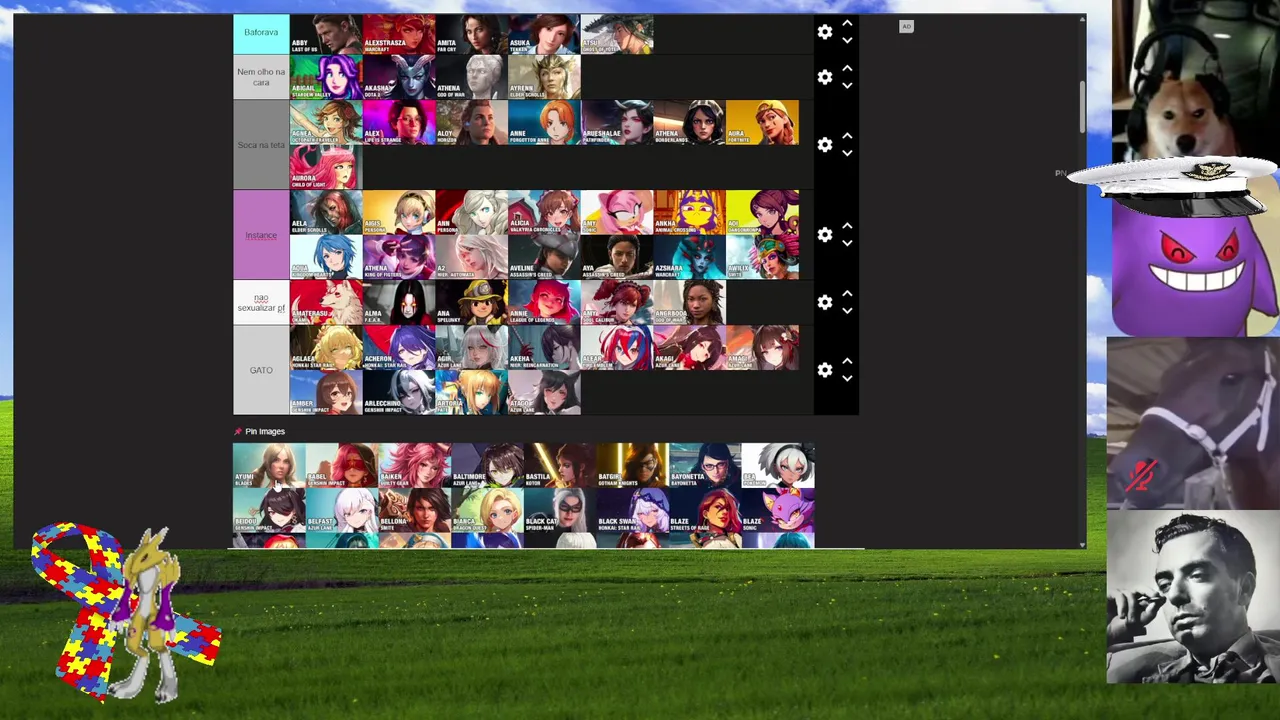
Task: Open settings gear for Soca na teta tier
Action: (825, 145)
